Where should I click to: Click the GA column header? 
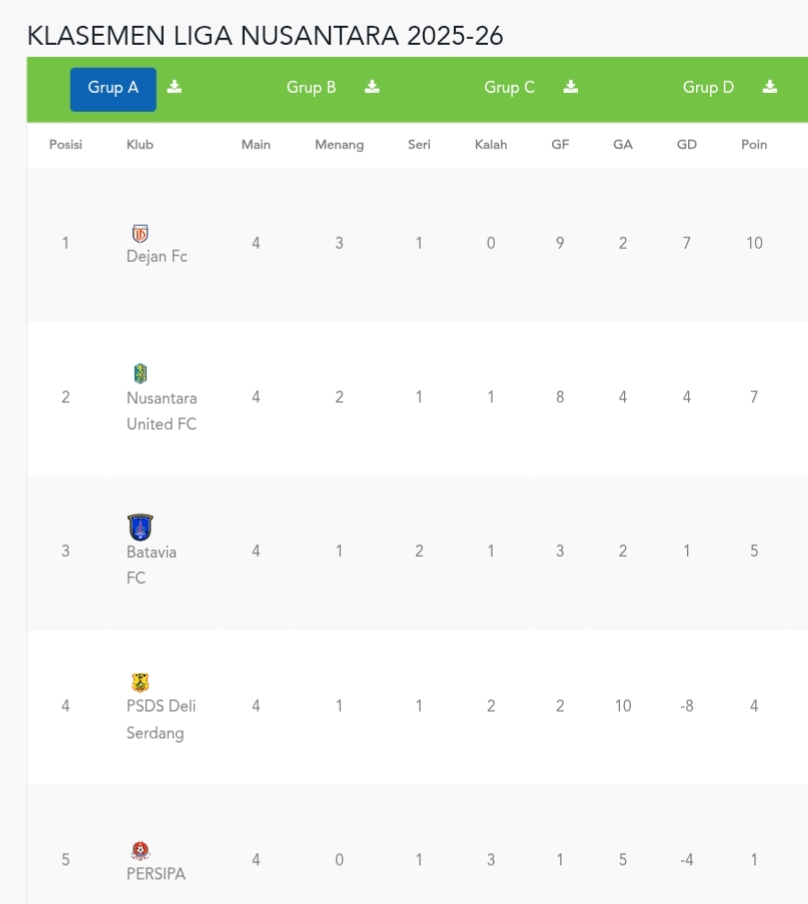(x=623, y=145)
